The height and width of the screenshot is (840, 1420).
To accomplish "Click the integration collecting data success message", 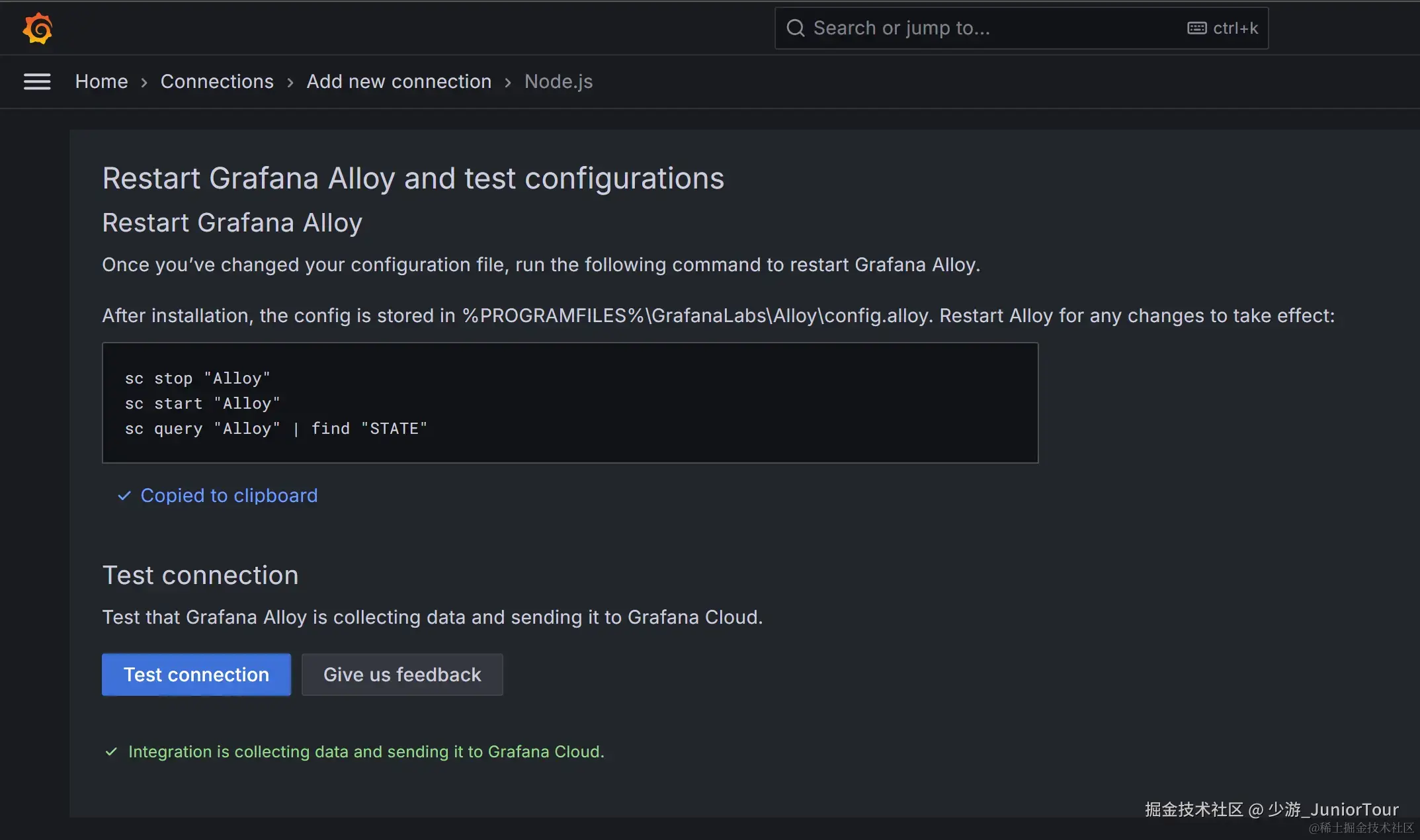I will coord(366,751).
